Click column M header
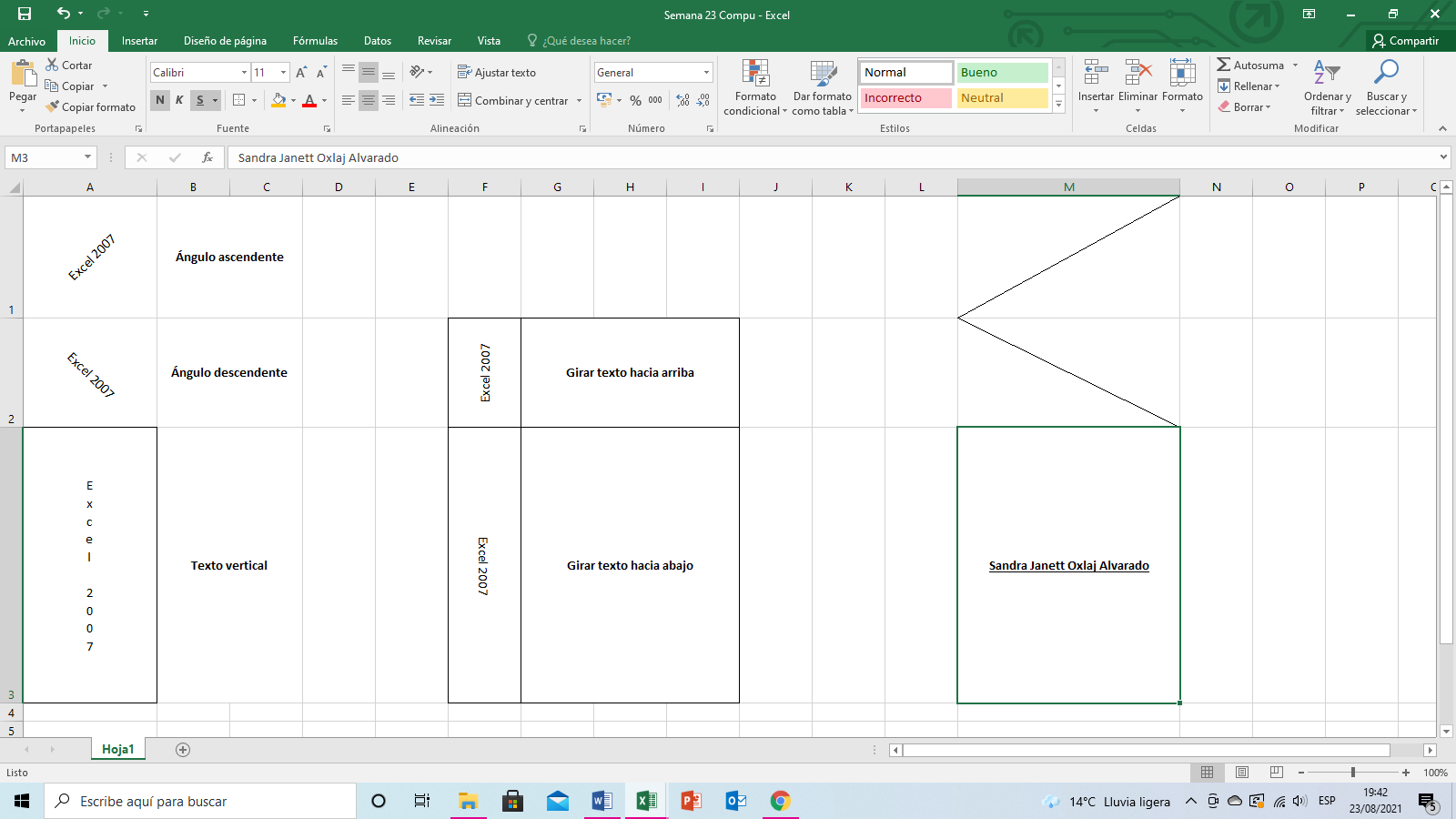 (1068, 187)
